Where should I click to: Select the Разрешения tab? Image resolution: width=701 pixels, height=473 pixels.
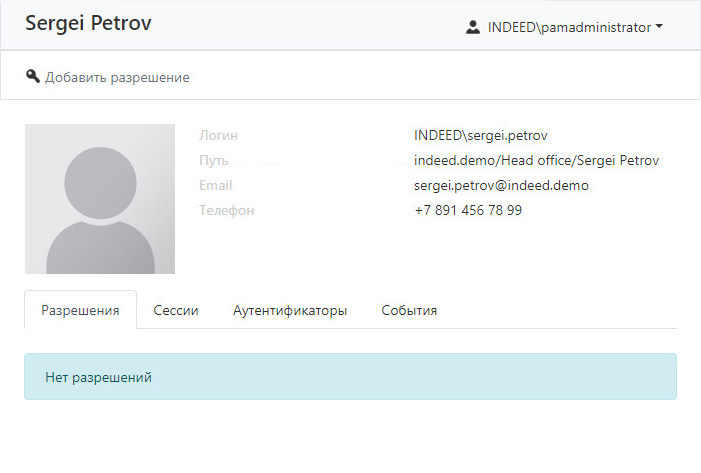click(x=80, y=310)
